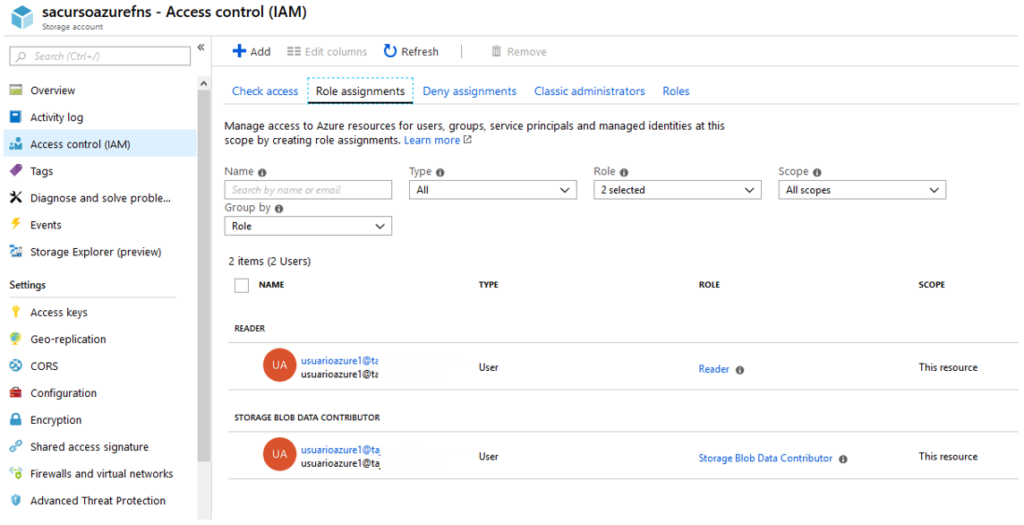Open the Classic administrators tab
Image resolution: width=1024 pixels, height=525 pixels.
point(590,91)
